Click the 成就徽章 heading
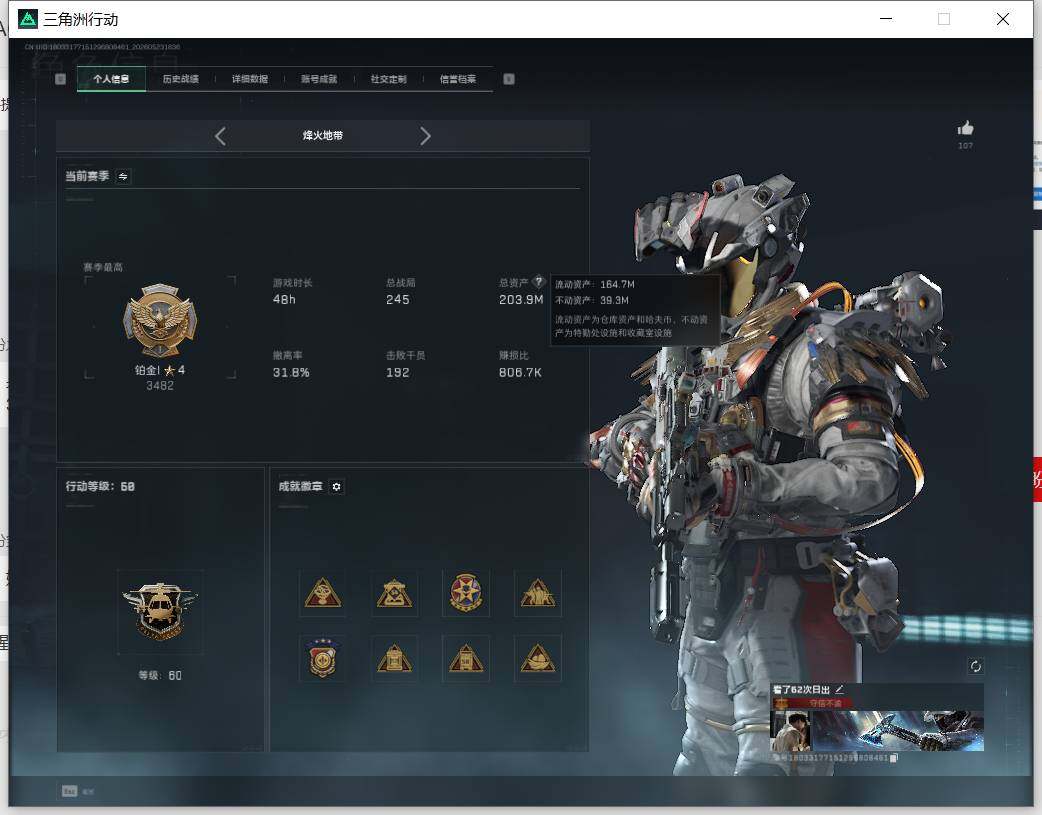 300,487
